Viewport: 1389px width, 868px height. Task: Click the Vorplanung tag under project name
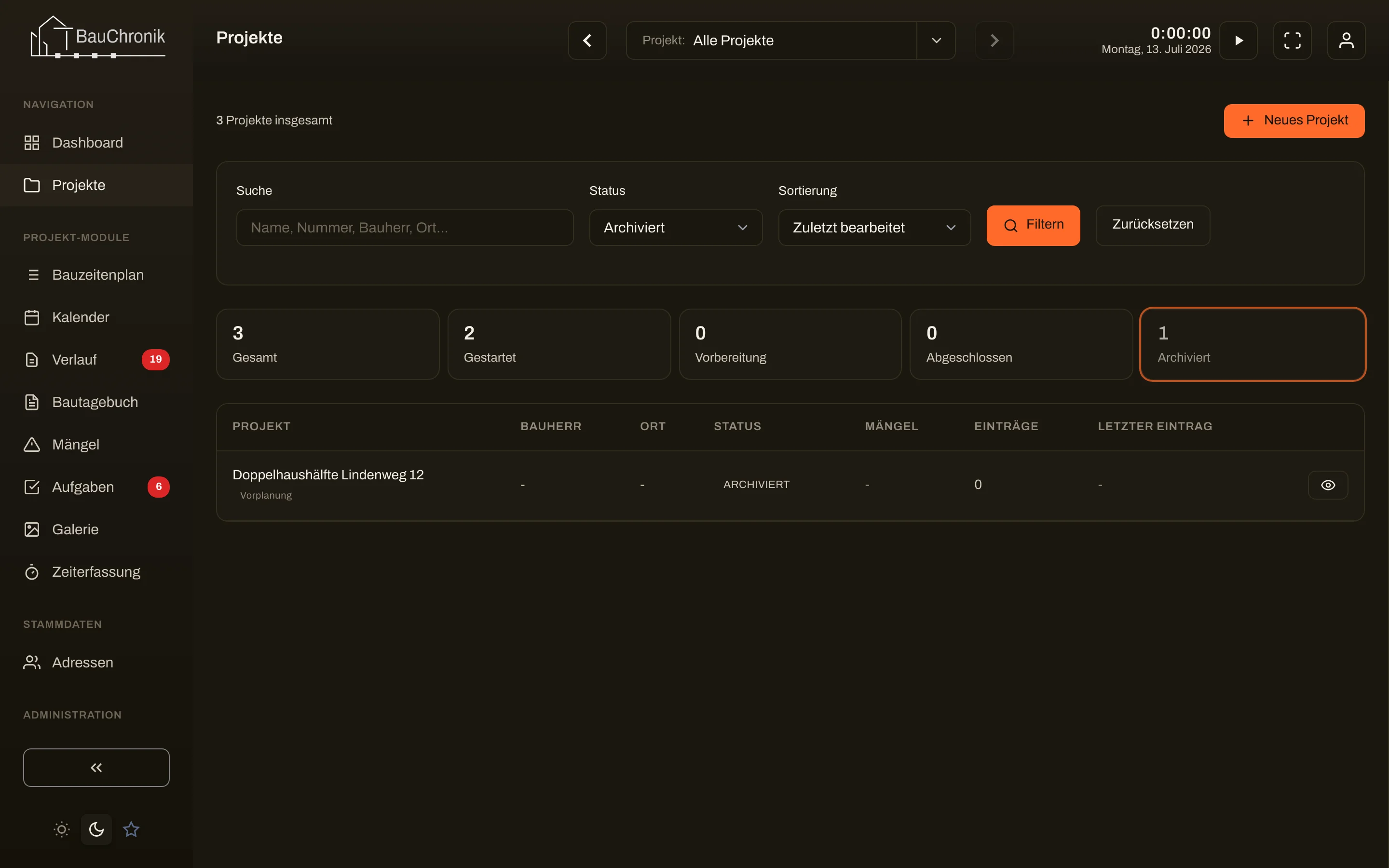click(266, 495)
